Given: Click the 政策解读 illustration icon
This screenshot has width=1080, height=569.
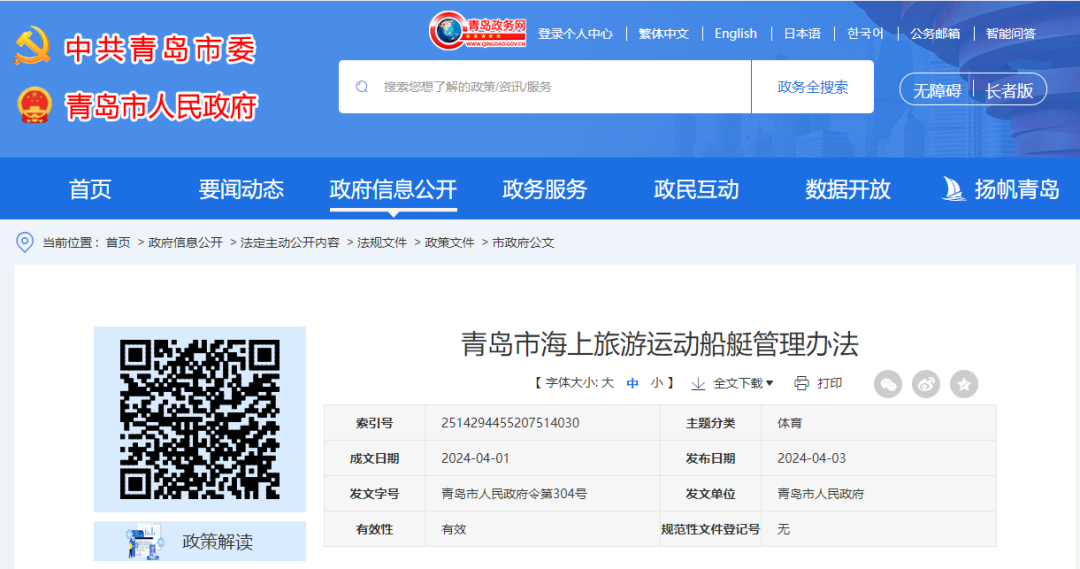Looking at the screenshot, I should [x=145, y=541].
